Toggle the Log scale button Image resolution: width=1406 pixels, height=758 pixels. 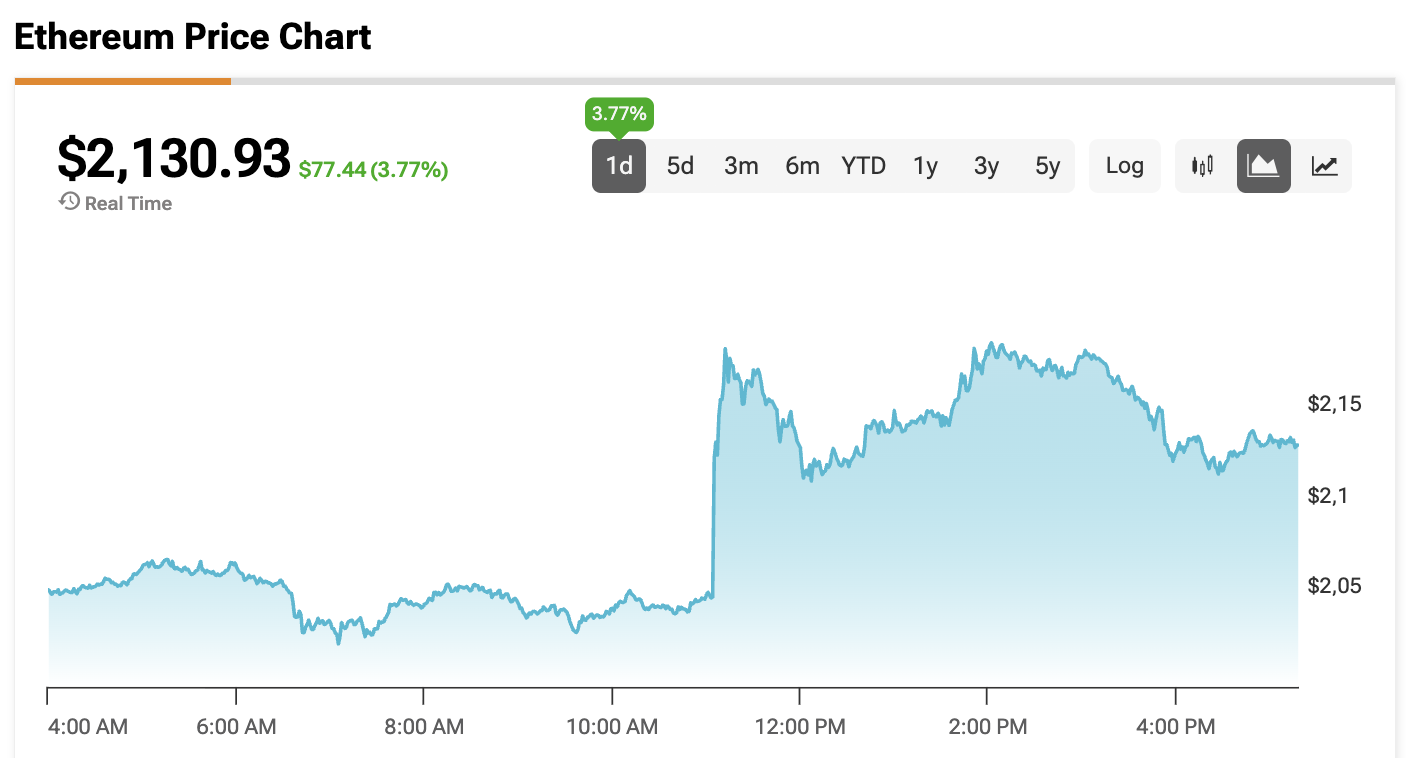click(1124, 166)
